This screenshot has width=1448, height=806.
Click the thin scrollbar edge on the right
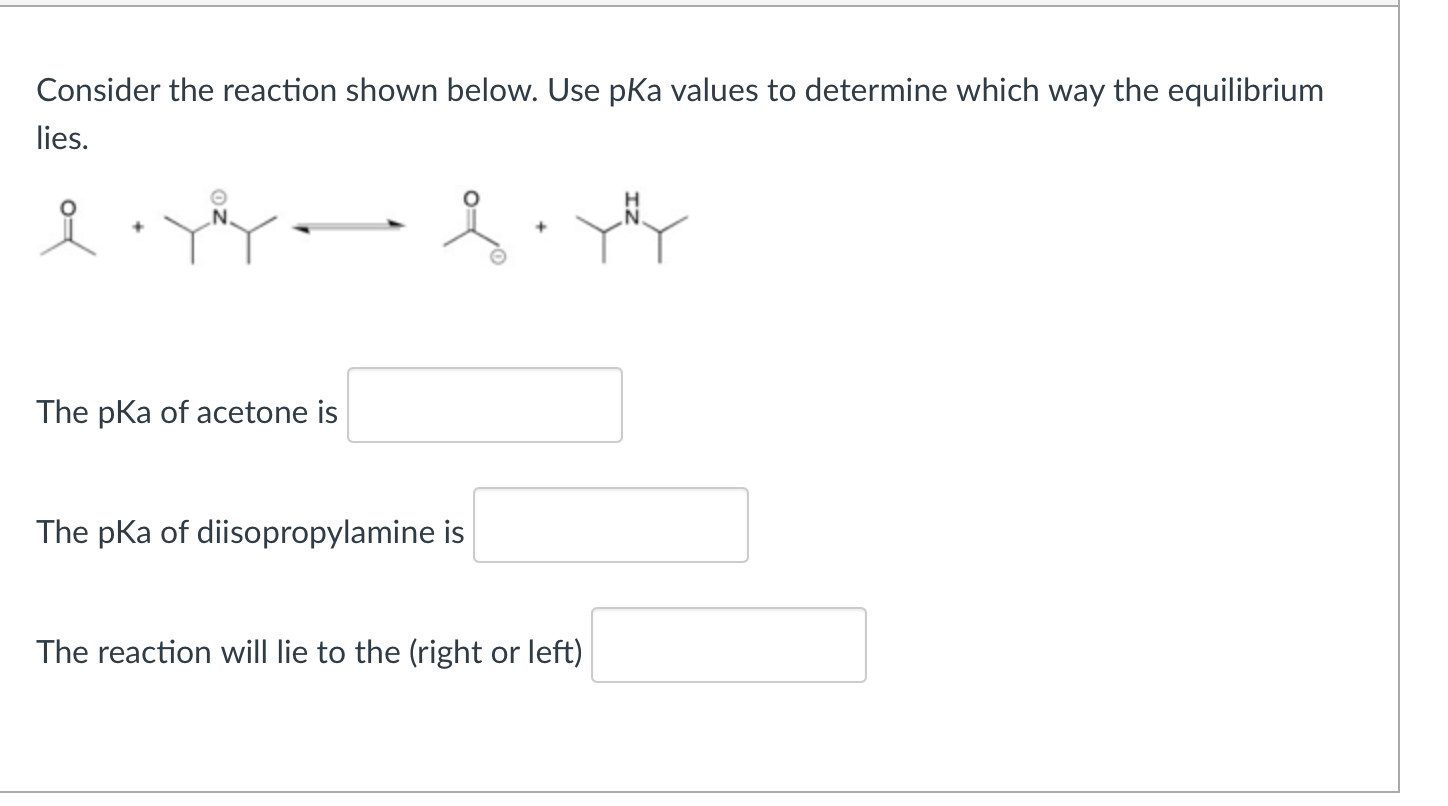click(1399, 400)
